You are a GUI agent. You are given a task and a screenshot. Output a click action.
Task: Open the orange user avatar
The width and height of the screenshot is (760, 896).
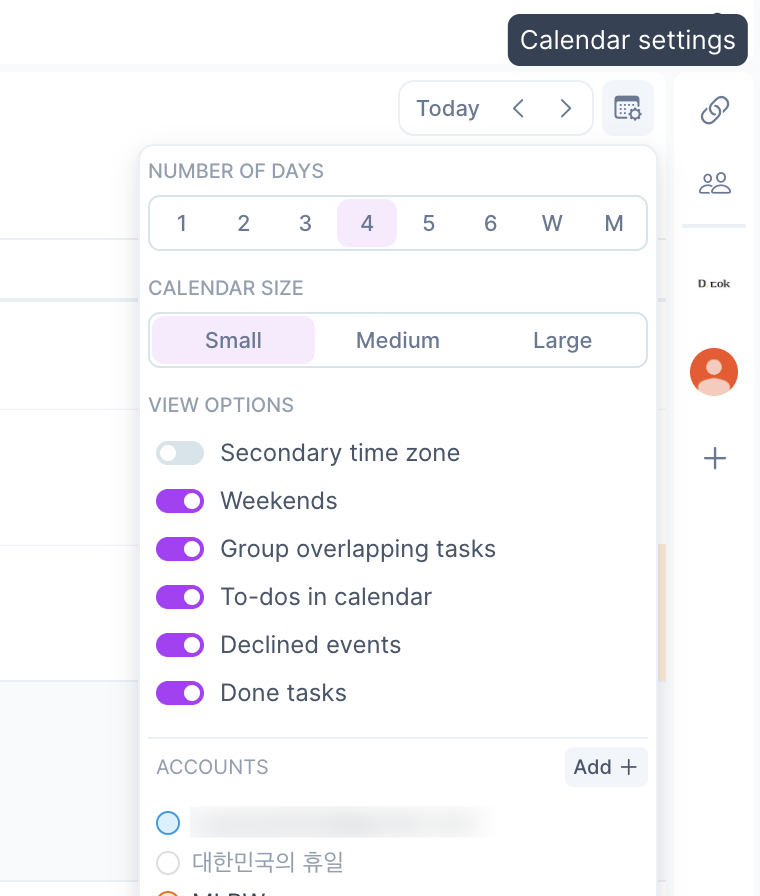tap(714, 372)
